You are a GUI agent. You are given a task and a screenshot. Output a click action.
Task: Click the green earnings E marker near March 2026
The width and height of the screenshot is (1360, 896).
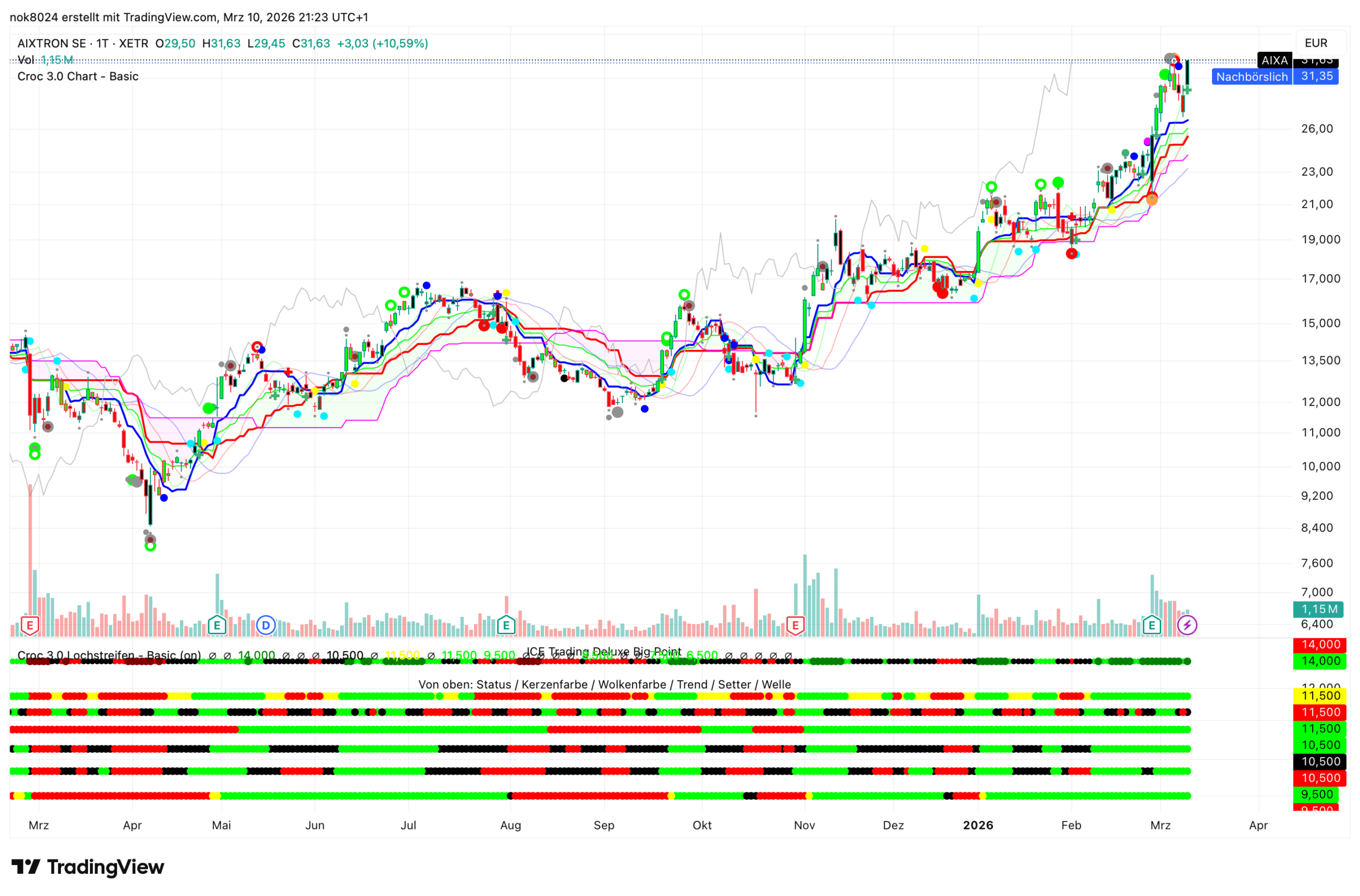[1152, 625]
